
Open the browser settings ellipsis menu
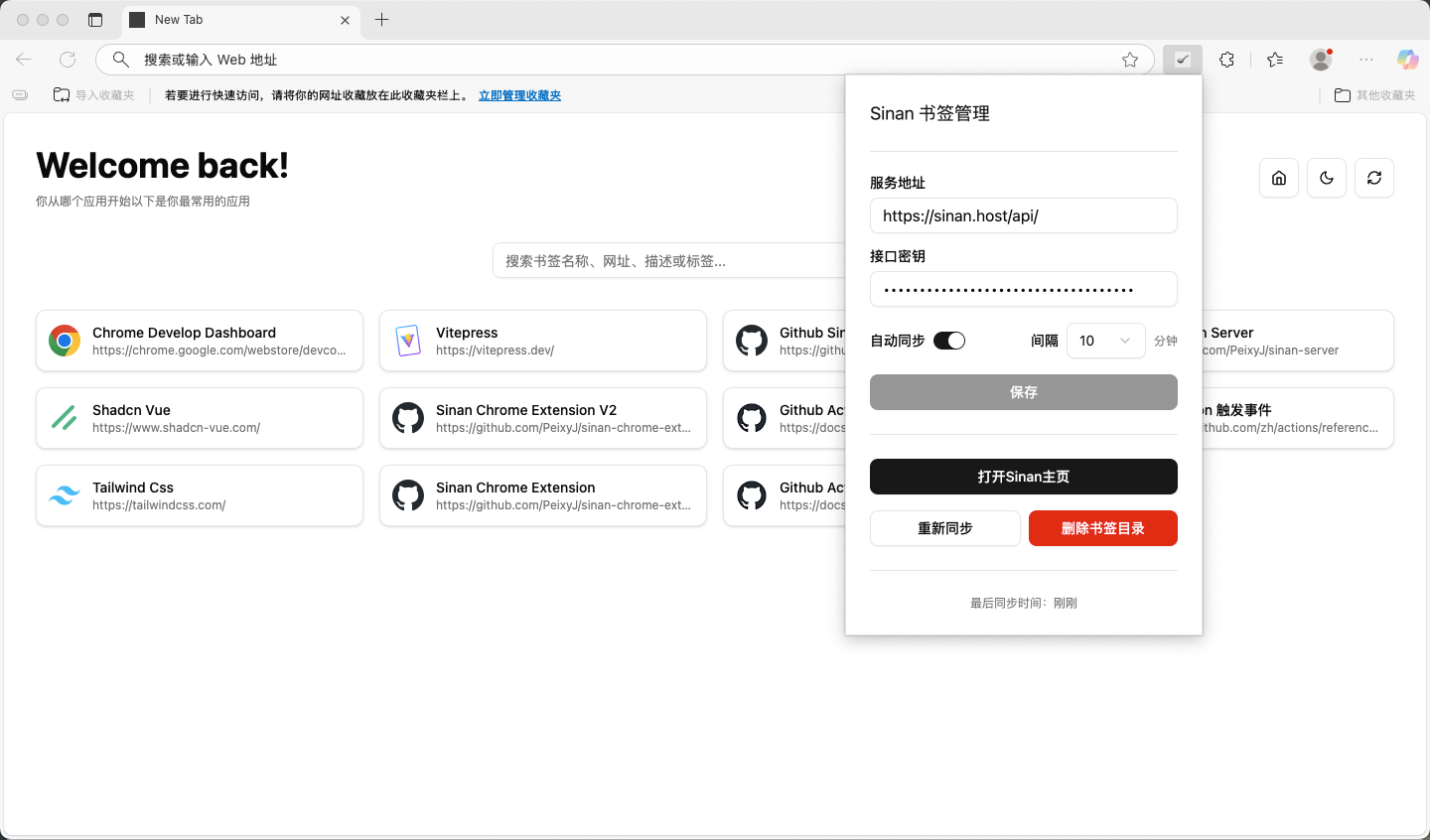click(1366, 60)
